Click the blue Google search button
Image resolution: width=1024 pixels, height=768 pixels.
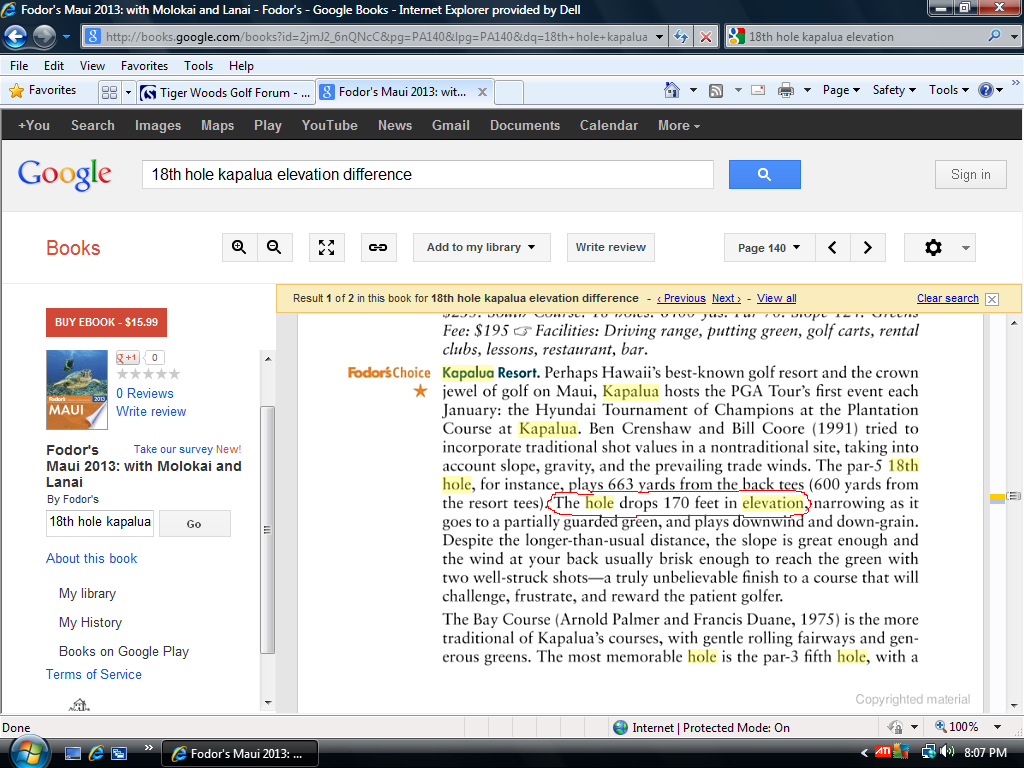point(764,174)
